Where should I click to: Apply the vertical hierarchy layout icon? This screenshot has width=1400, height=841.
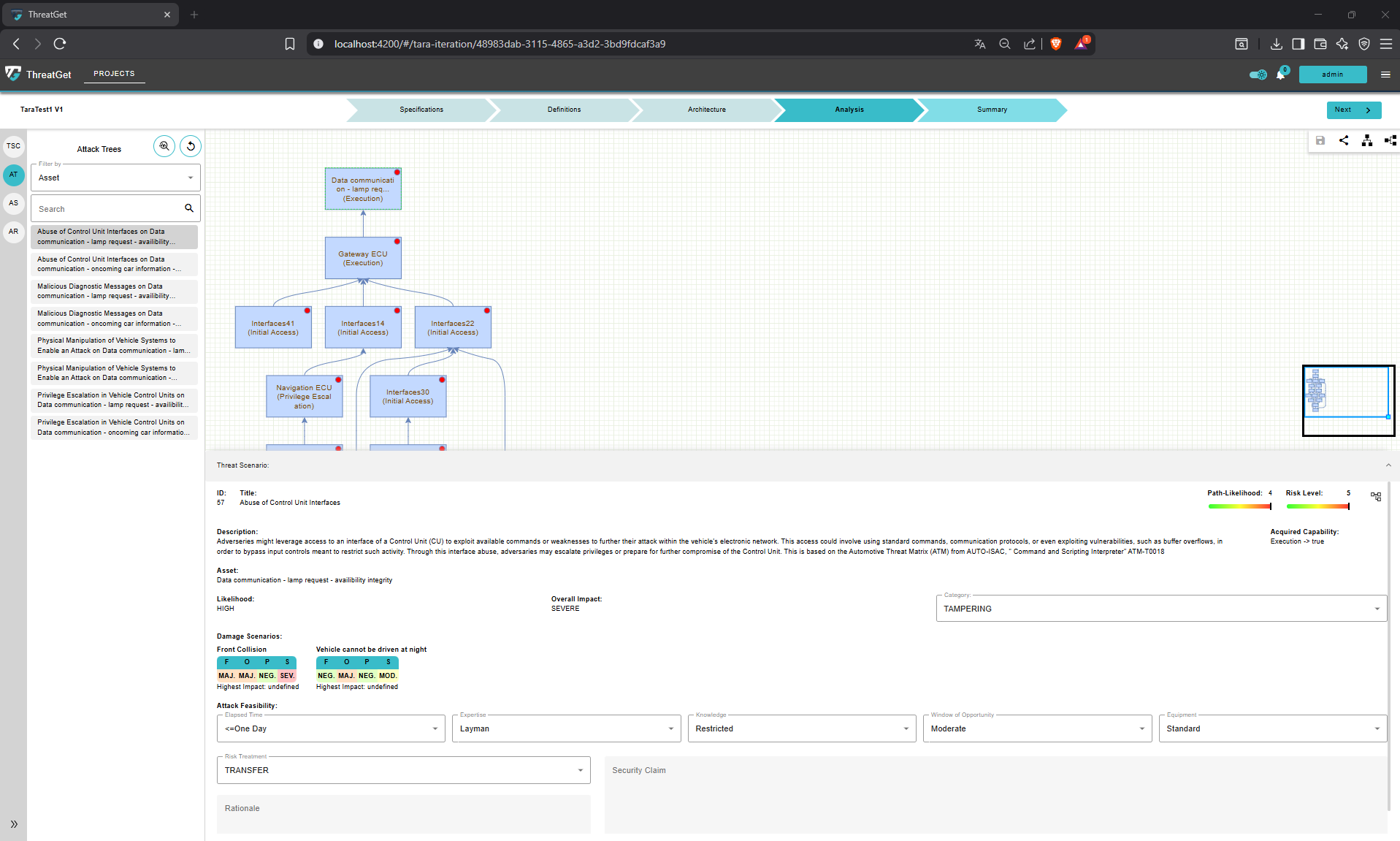(x=1366, y=140)
